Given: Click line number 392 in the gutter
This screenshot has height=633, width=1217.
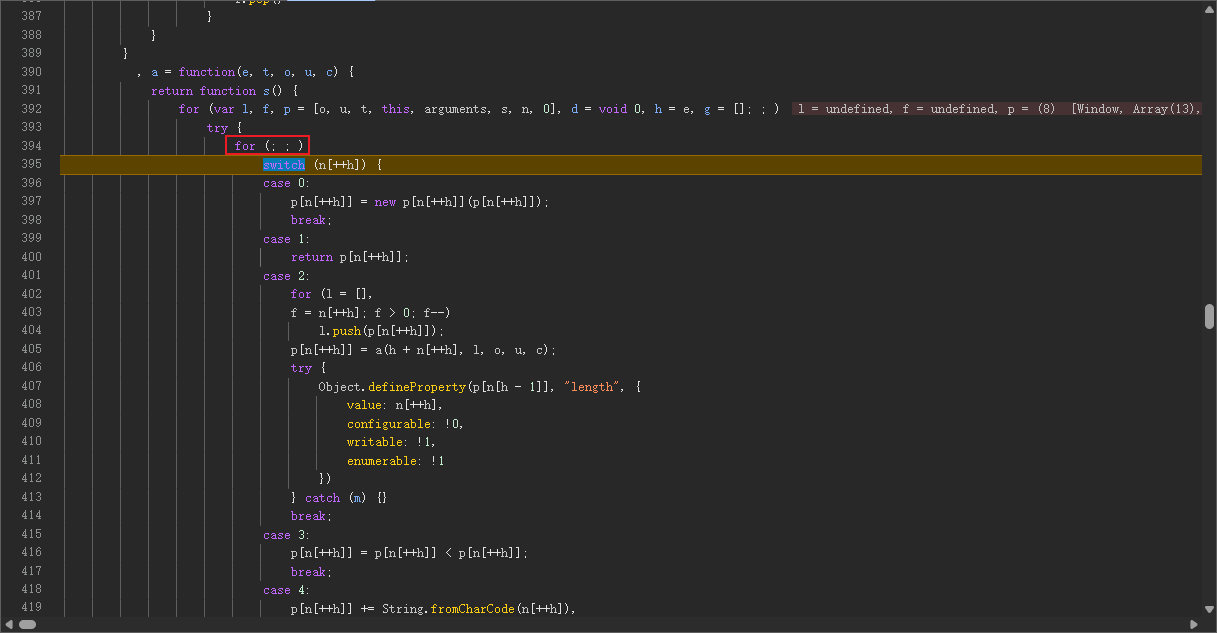Looking at the screenshot, I should [x=31, y=109].
